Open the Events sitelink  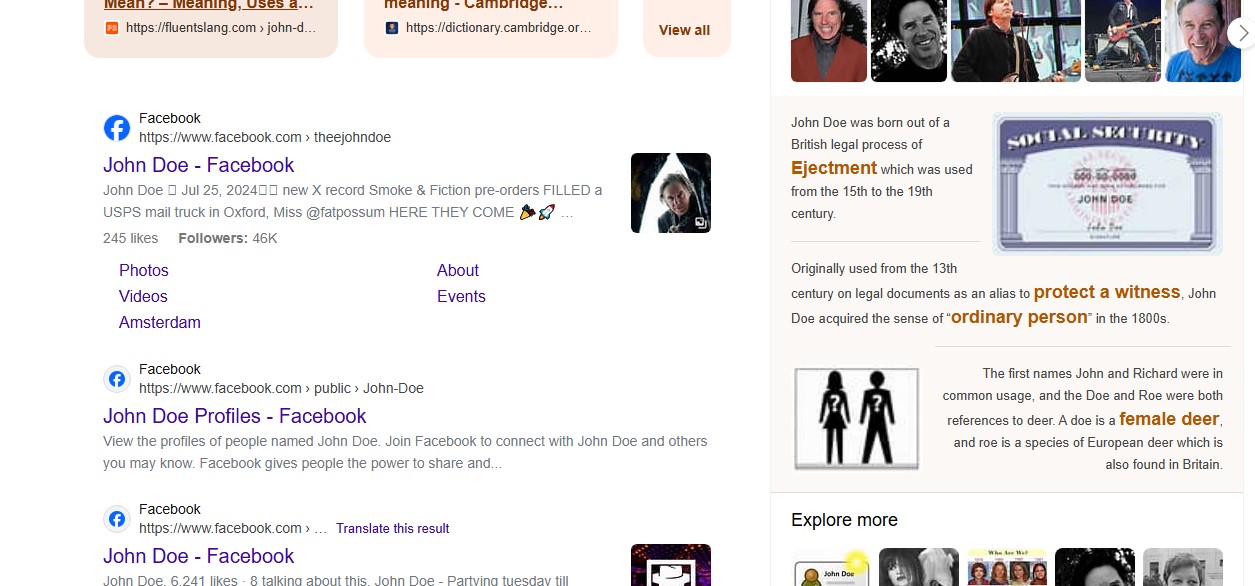pyautogui.click(x=461, y=296)
